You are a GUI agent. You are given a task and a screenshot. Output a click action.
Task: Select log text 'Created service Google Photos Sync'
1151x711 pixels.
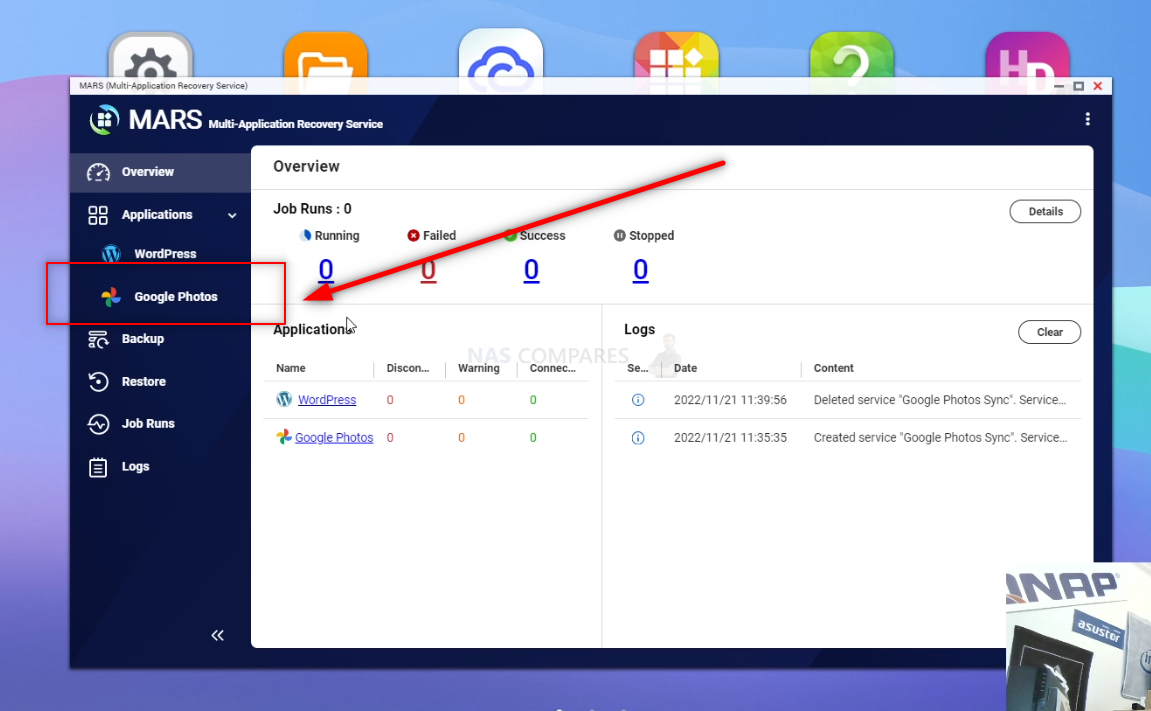point(940,437)
